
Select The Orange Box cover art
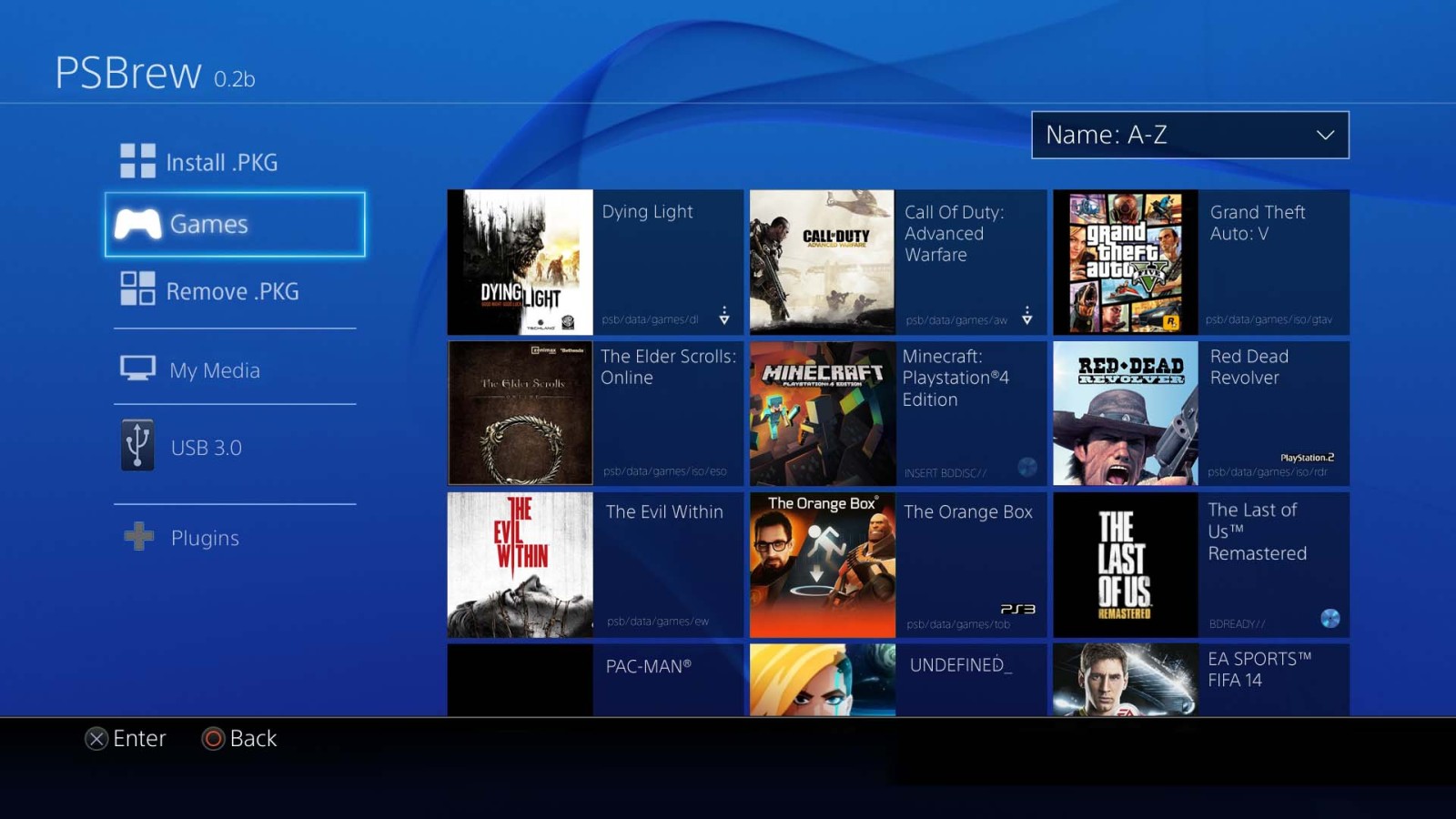[x=823, y=565]
